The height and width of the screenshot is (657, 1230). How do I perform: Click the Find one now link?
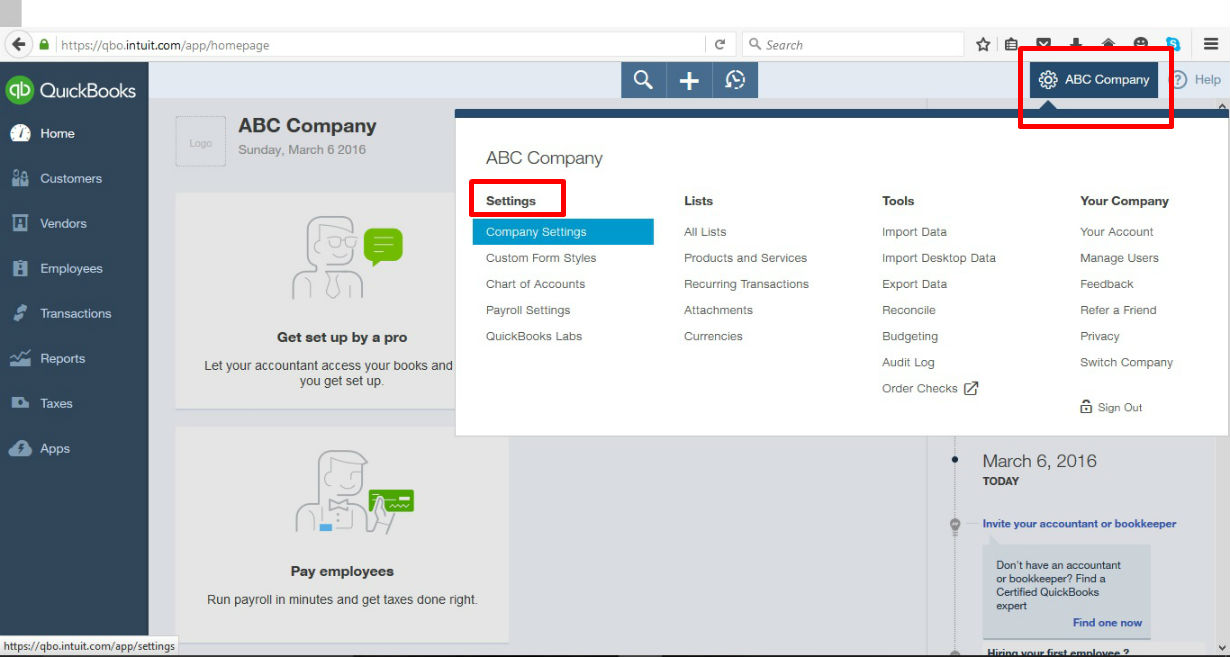tap(1107, 622)
